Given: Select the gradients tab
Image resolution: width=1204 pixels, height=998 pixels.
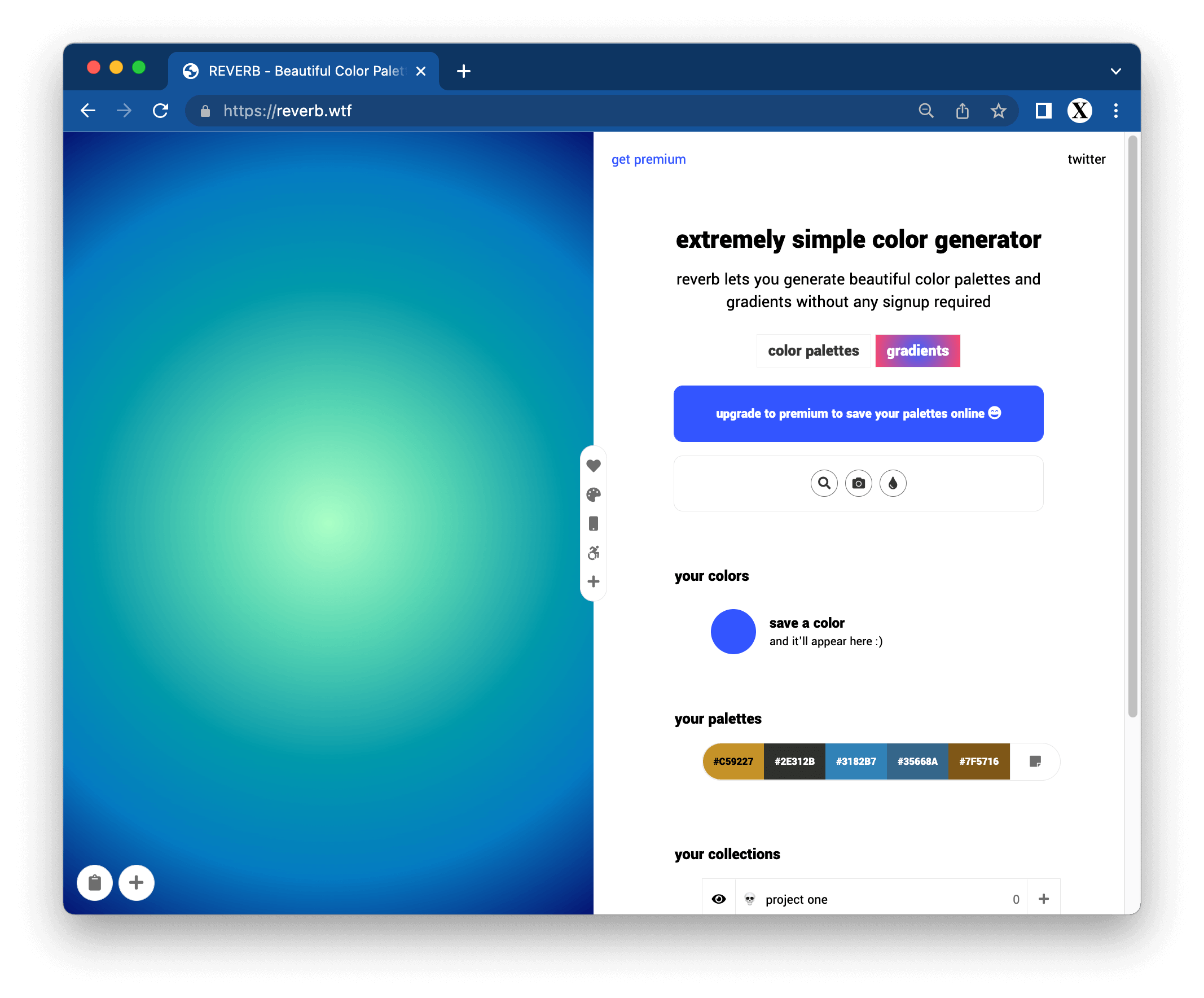Looking at the screenshot, I should [x=917, y=350].
